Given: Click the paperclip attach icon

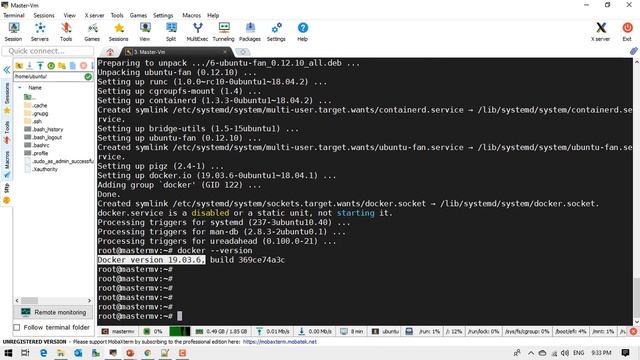Looking at the screenshot, I should point(633,51).
